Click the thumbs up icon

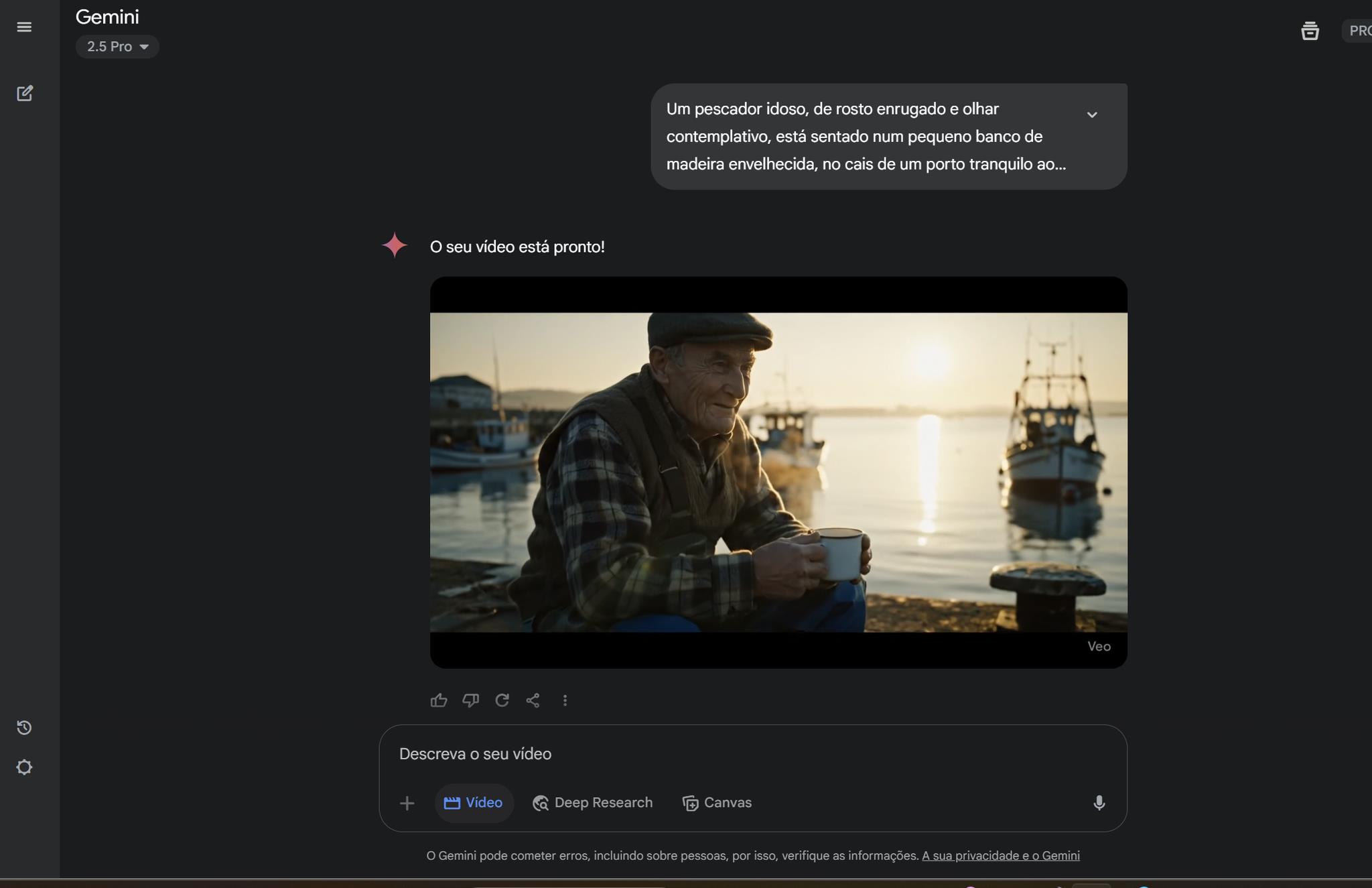tap(439, 700)
